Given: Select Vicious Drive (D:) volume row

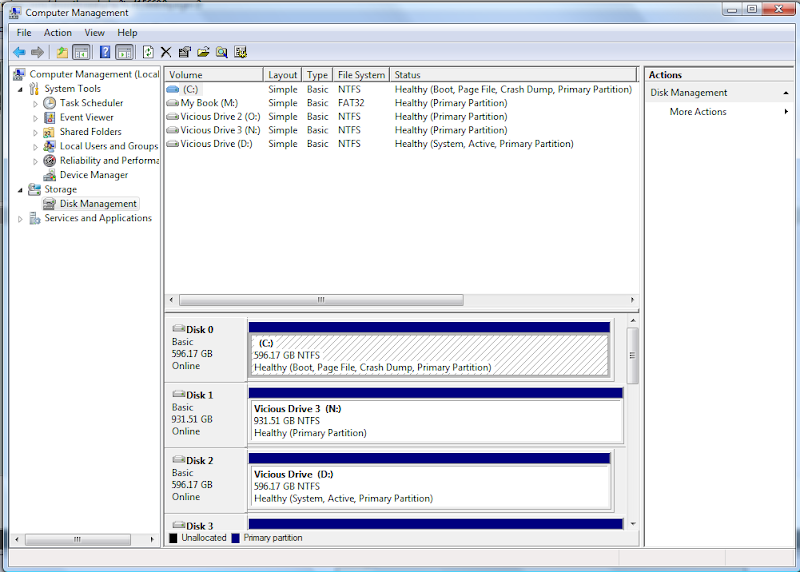Looking at the screenshot, I should point(401,144).
